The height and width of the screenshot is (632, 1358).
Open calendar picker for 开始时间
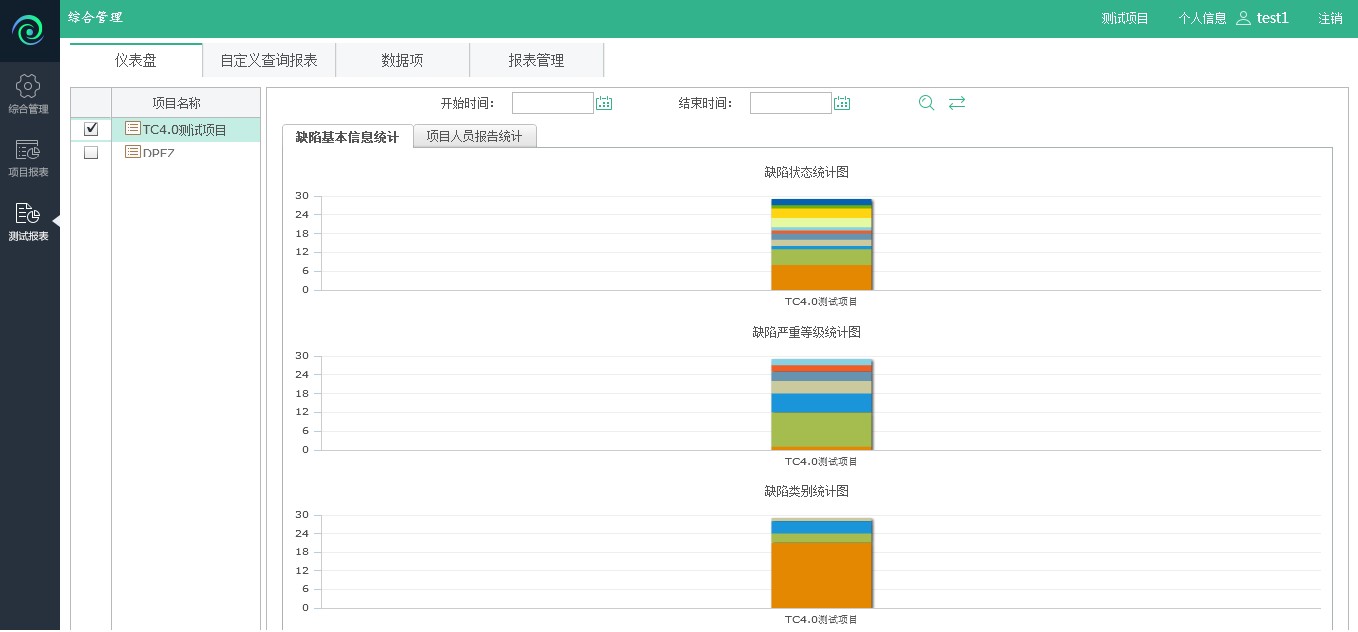pyautogui.click(x=604, y=103)
